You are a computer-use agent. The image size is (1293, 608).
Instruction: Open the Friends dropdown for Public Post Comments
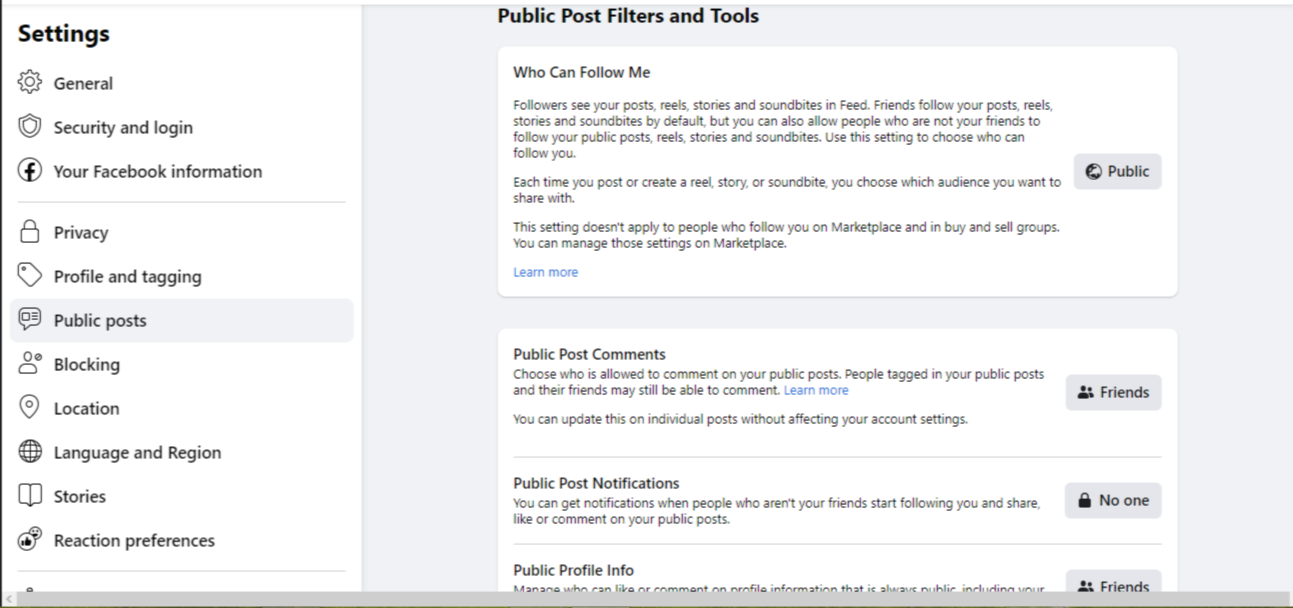1113,392
